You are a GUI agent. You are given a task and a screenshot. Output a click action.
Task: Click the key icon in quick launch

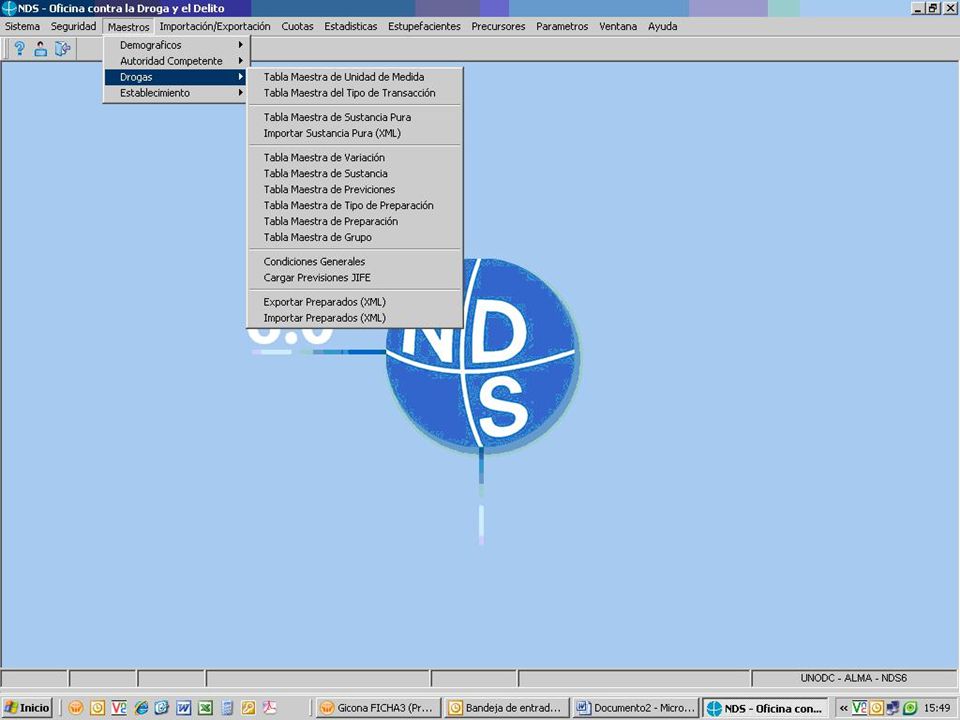point(248,708)
